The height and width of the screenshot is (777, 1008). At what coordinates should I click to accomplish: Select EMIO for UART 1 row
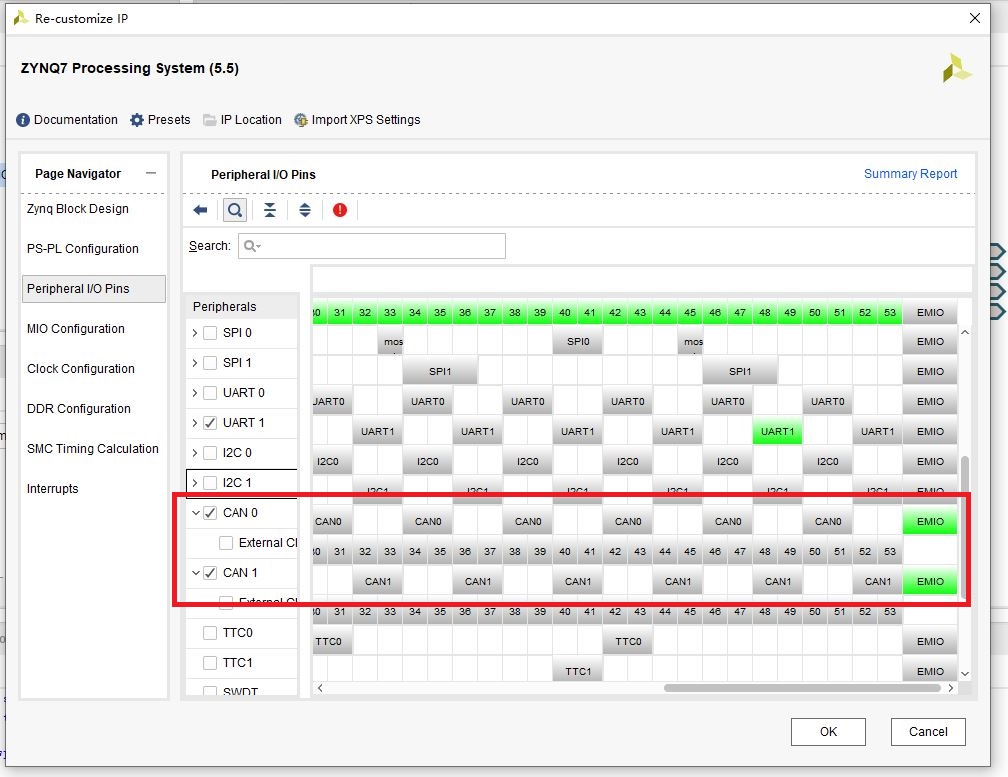pos(930,432)
